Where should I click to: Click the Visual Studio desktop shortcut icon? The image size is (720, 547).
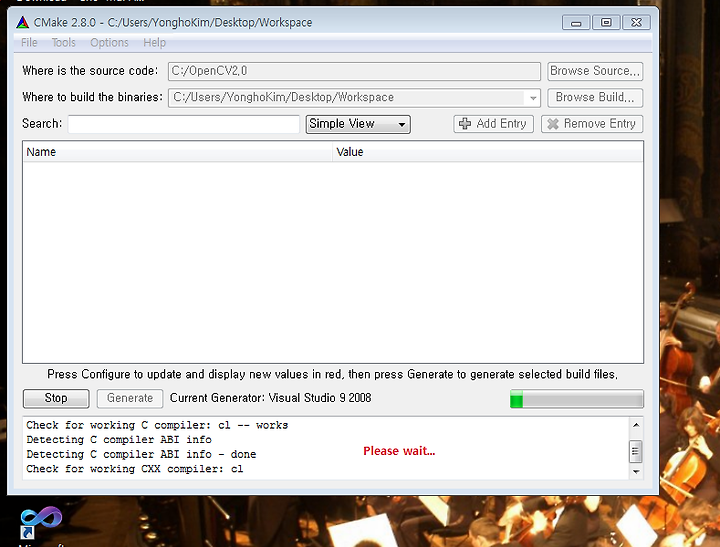click(x=41, y=522)
